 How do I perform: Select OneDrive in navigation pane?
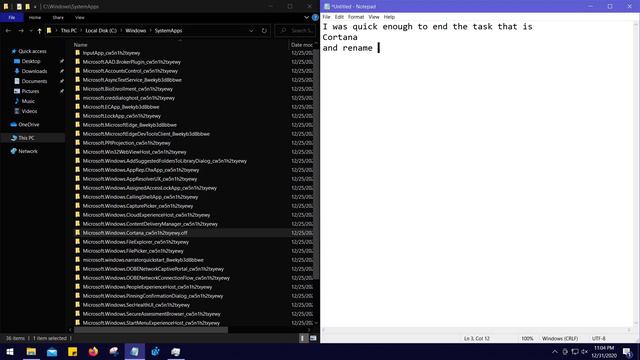coord(29,124)
